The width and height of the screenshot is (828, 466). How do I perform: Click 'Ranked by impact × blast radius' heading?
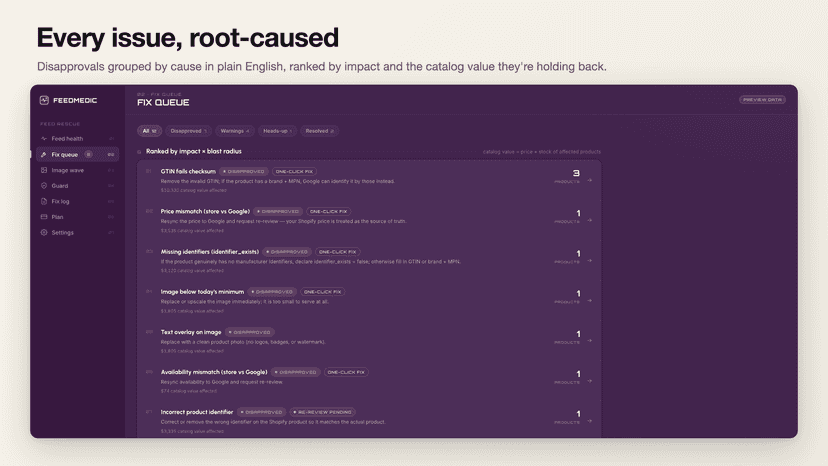[x=194, y=152]
